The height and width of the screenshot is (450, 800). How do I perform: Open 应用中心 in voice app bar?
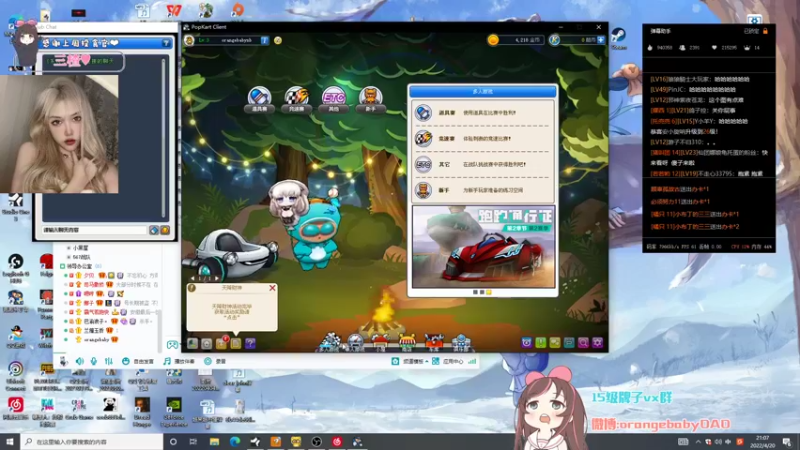pos(448,361)
